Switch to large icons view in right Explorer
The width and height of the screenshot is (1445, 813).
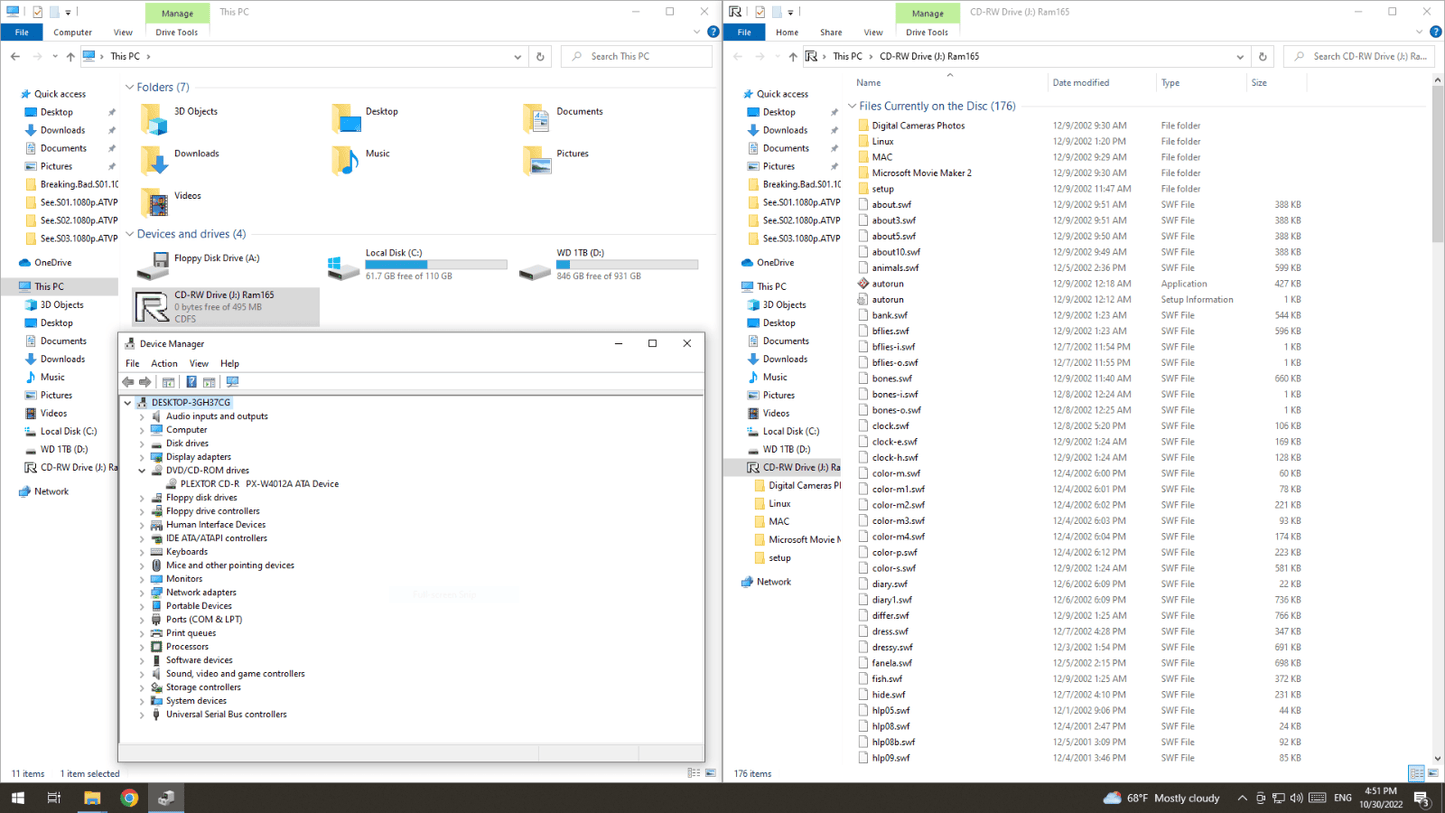coord(1433,774)
